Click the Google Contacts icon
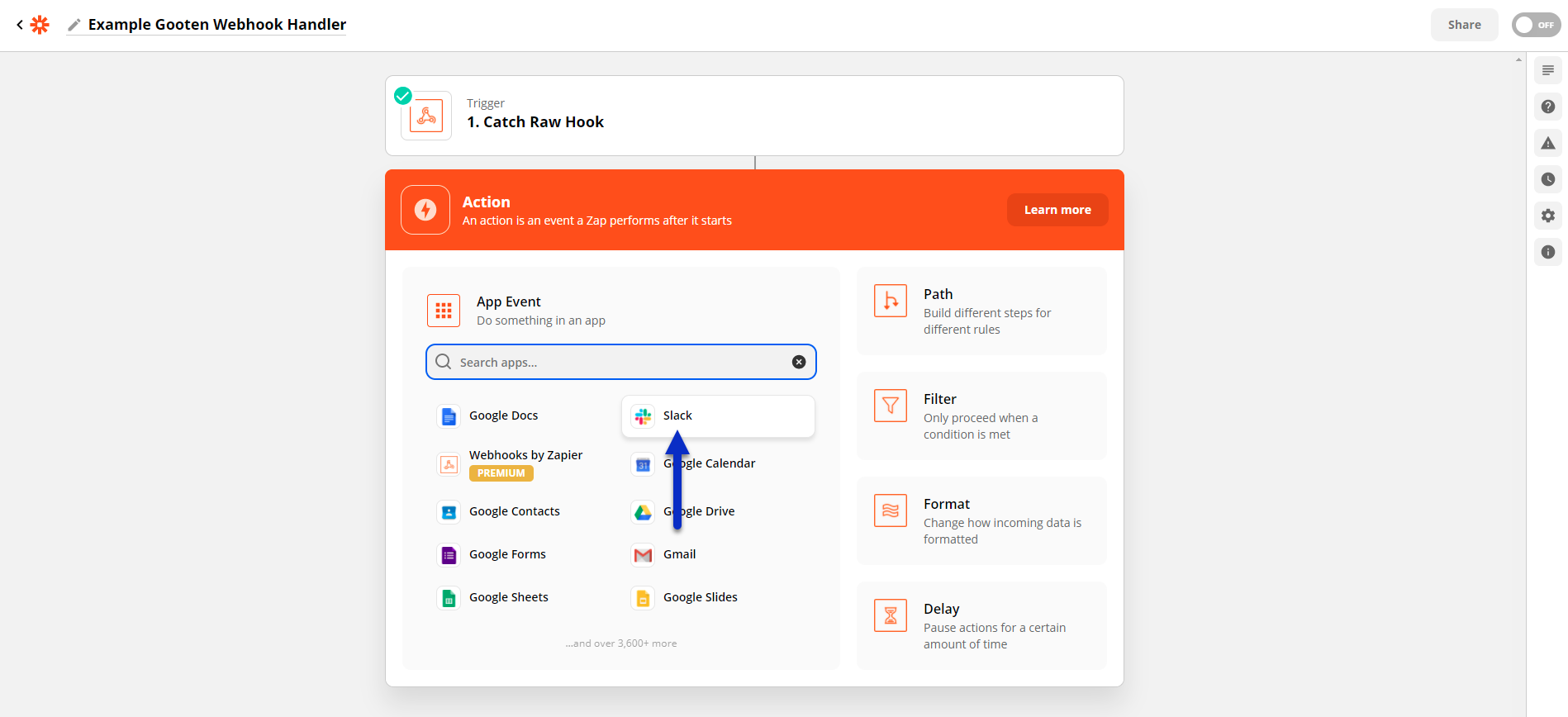The width and height of the screenshot is (1568, 717). (x=449, y=512)
